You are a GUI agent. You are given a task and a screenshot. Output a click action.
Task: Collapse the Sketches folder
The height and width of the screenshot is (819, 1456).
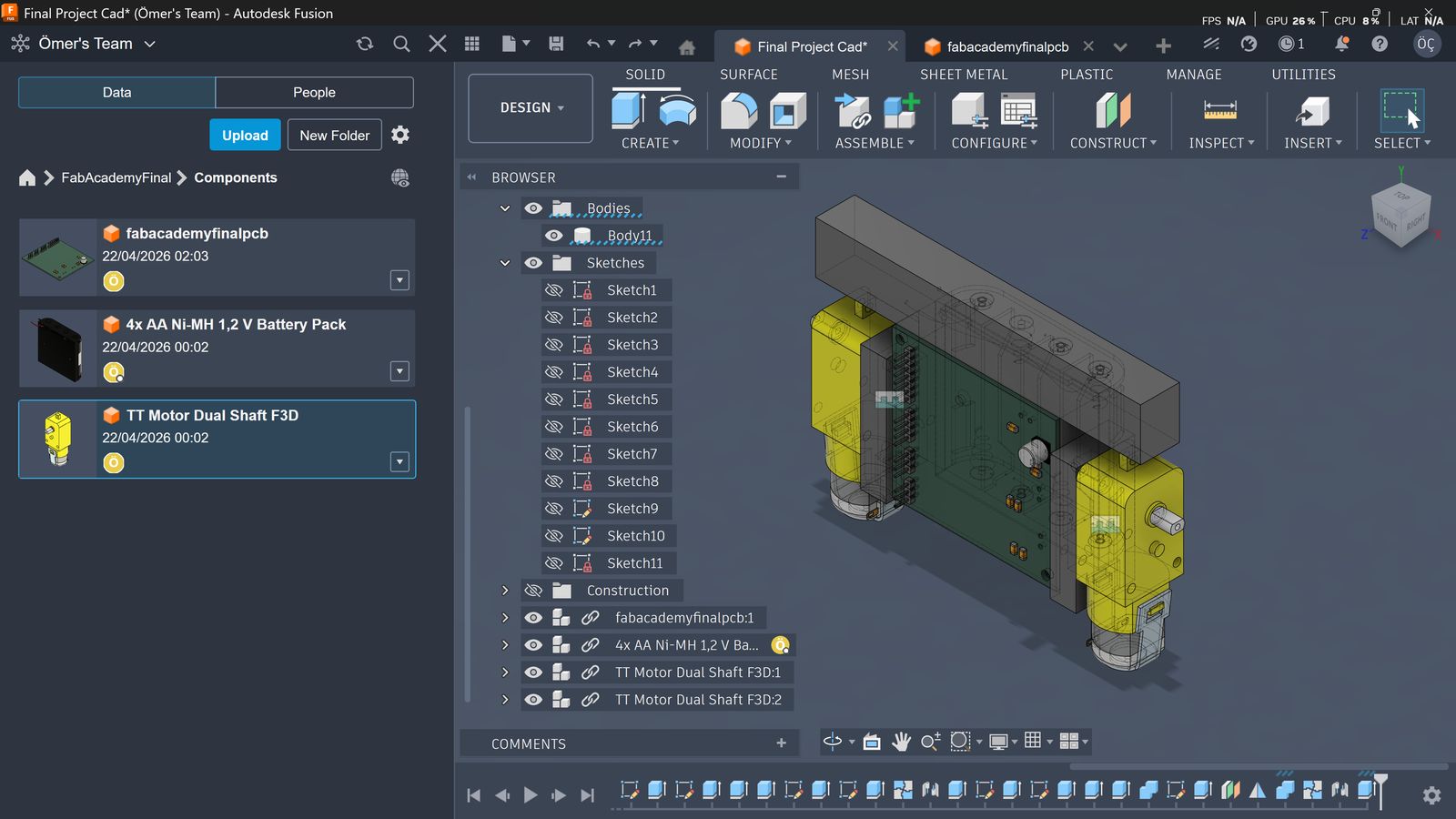505,263
